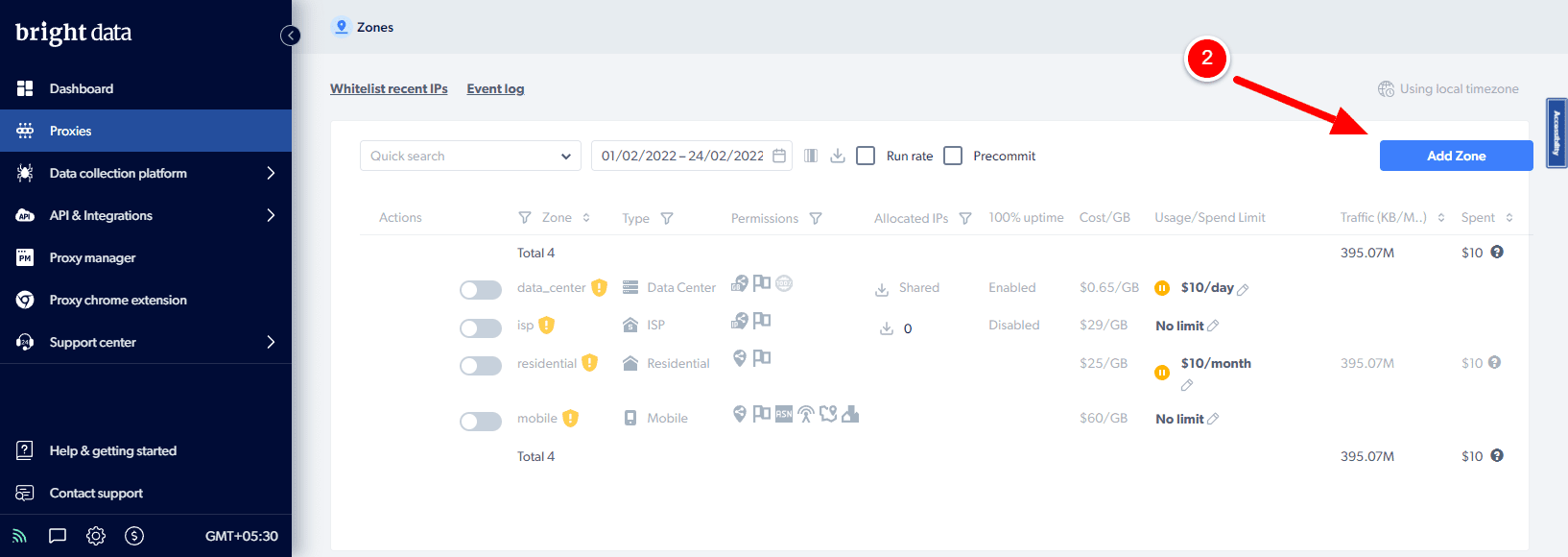Edit the data_center $10/day spend limit pencil

click(1244, 289)
